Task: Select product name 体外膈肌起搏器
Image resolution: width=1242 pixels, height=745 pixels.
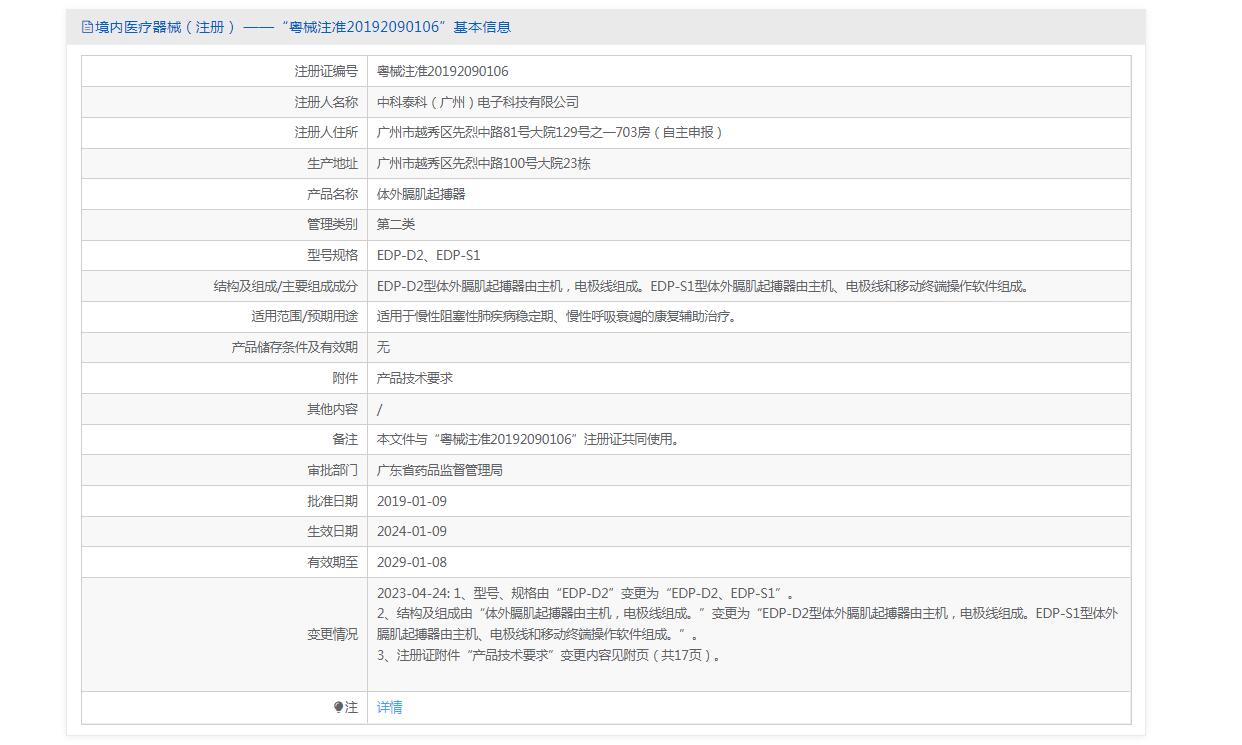Action: click(x=421, y=194)
